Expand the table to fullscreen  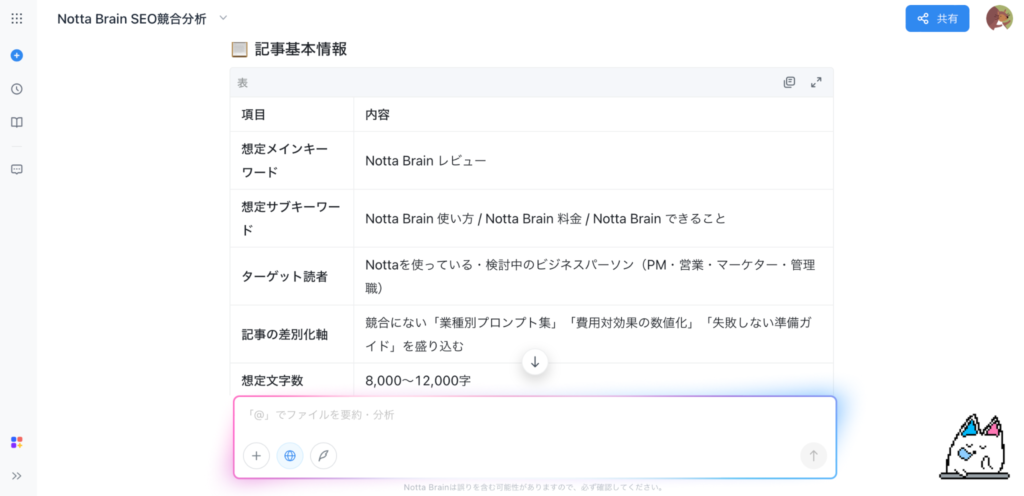point(816,82)
